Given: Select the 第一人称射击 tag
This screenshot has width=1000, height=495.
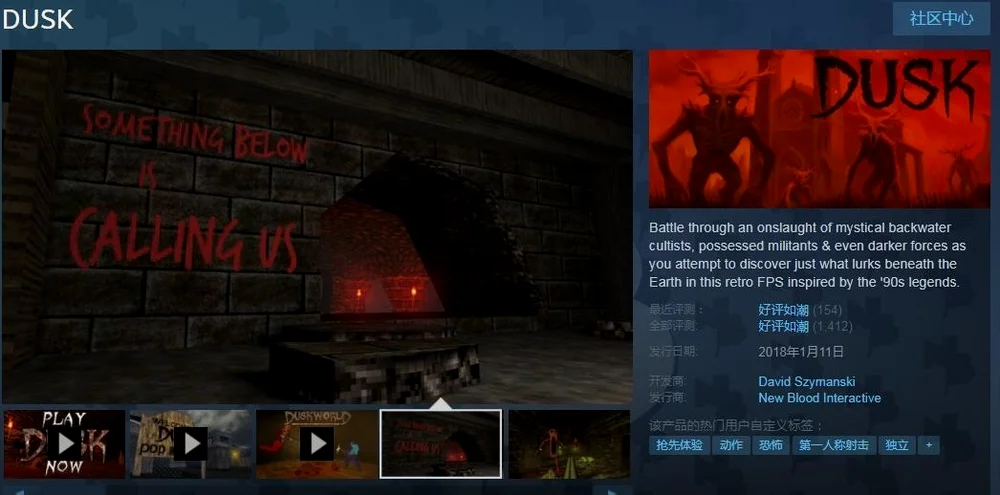Looking at the screenshot, I should point(834,445).
